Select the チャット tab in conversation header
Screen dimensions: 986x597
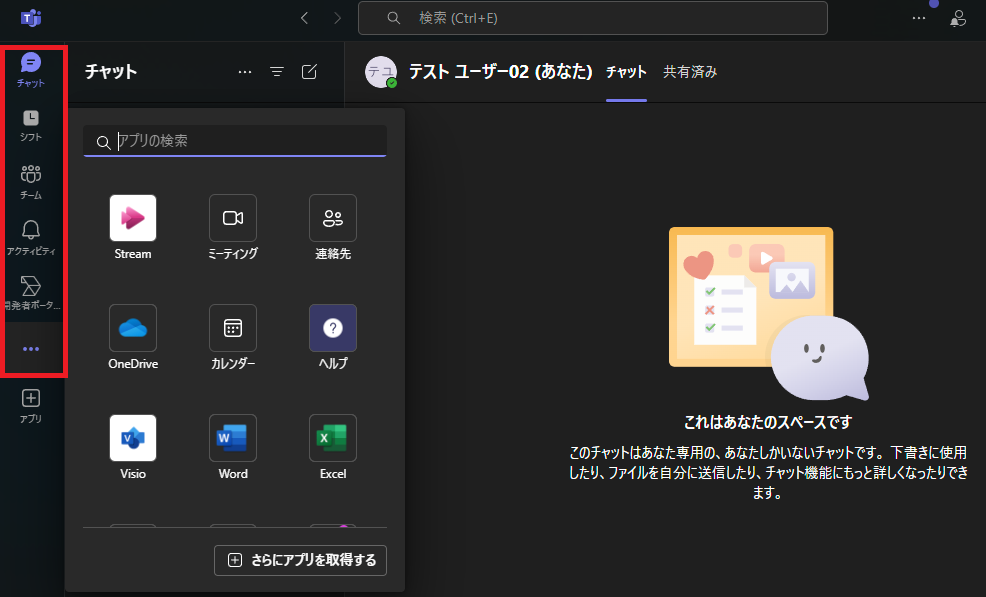pyautogui.click(x=626, y=72)
